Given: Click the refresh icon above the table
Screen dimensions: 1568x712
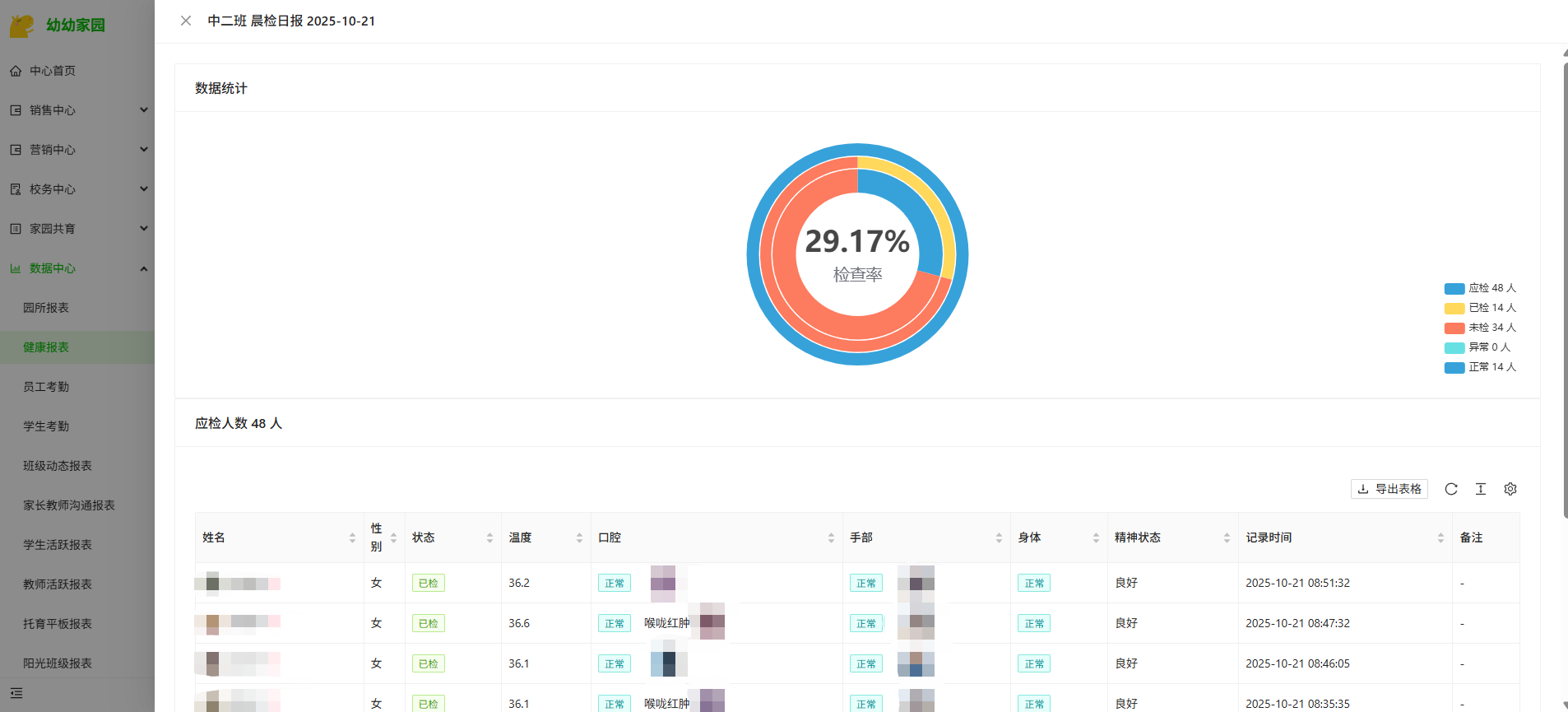Looking at the screenshot, I should tap(1451, 489).
